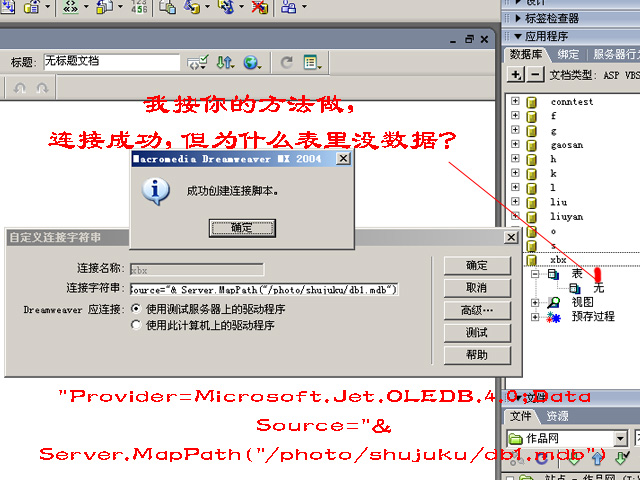
Task: Click the 连接字符串 connection string field
Action: point(264,289)
